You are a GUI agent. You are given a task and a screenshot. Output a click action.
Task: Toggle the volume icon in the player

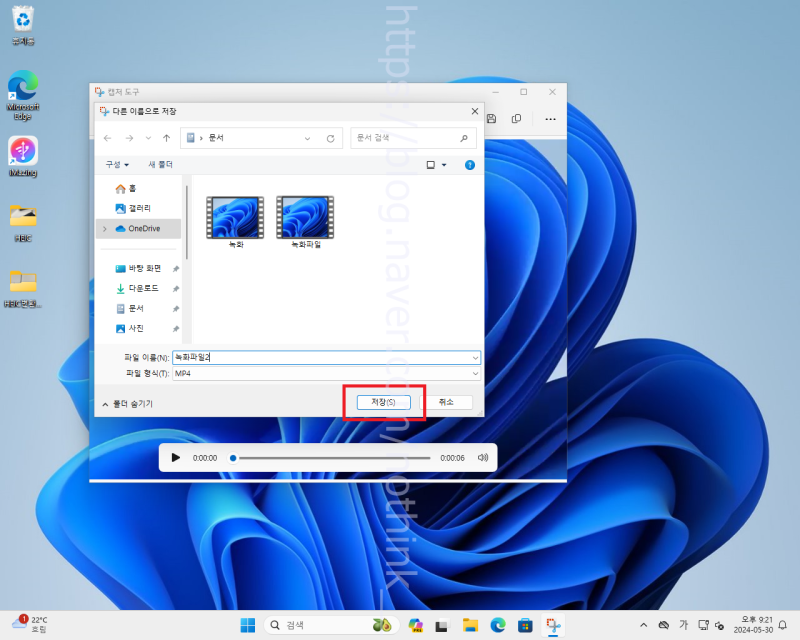click(483, 458)
